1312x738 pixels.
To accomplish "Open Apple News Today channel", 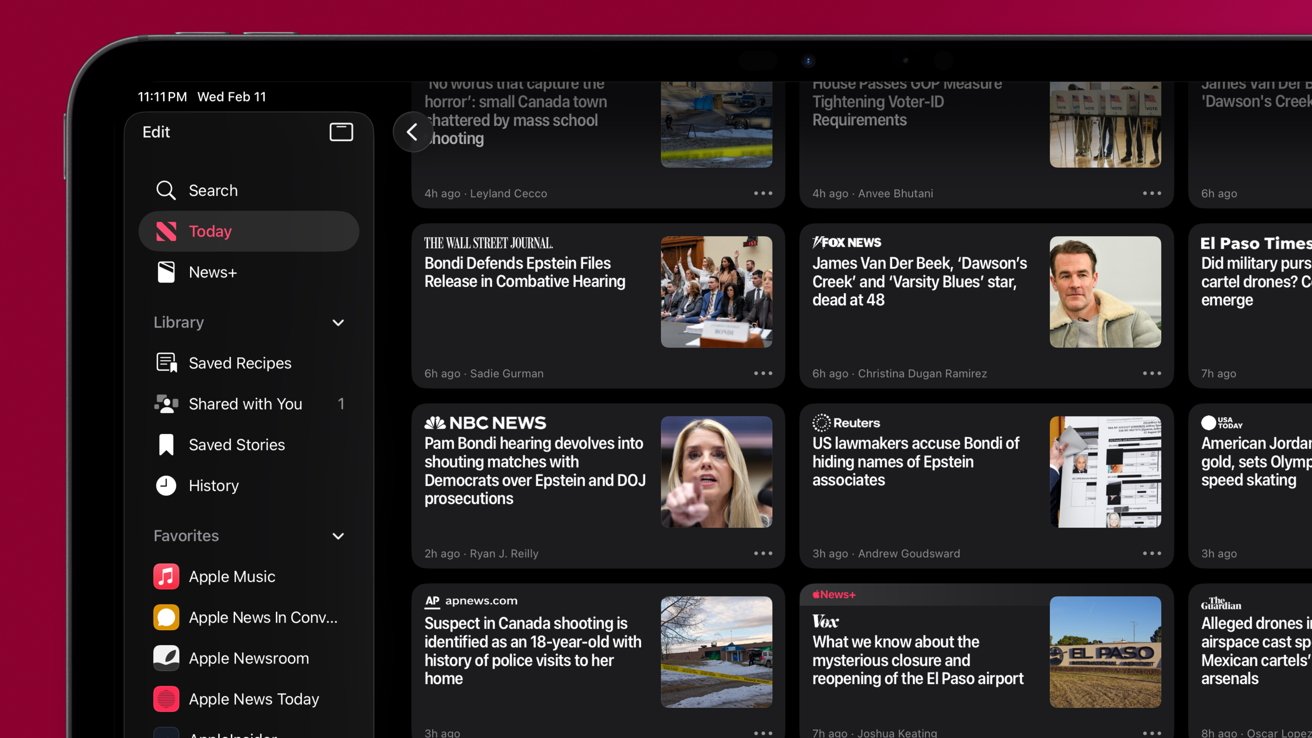I will [253, 699].
